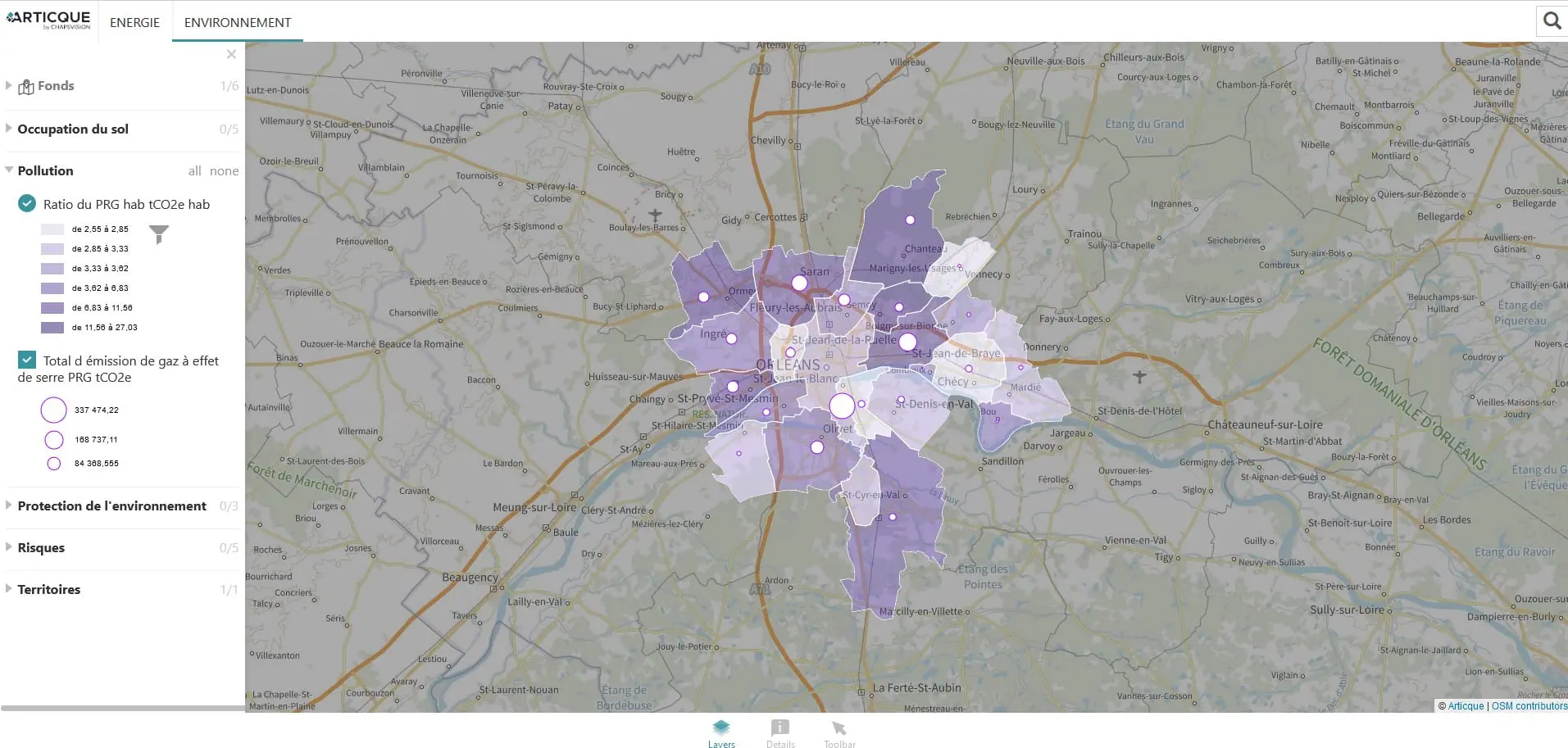Expand the Fonds group
Image resolution: width=1568 pixels, height=748 pixels.
click(x=9, y=85)
